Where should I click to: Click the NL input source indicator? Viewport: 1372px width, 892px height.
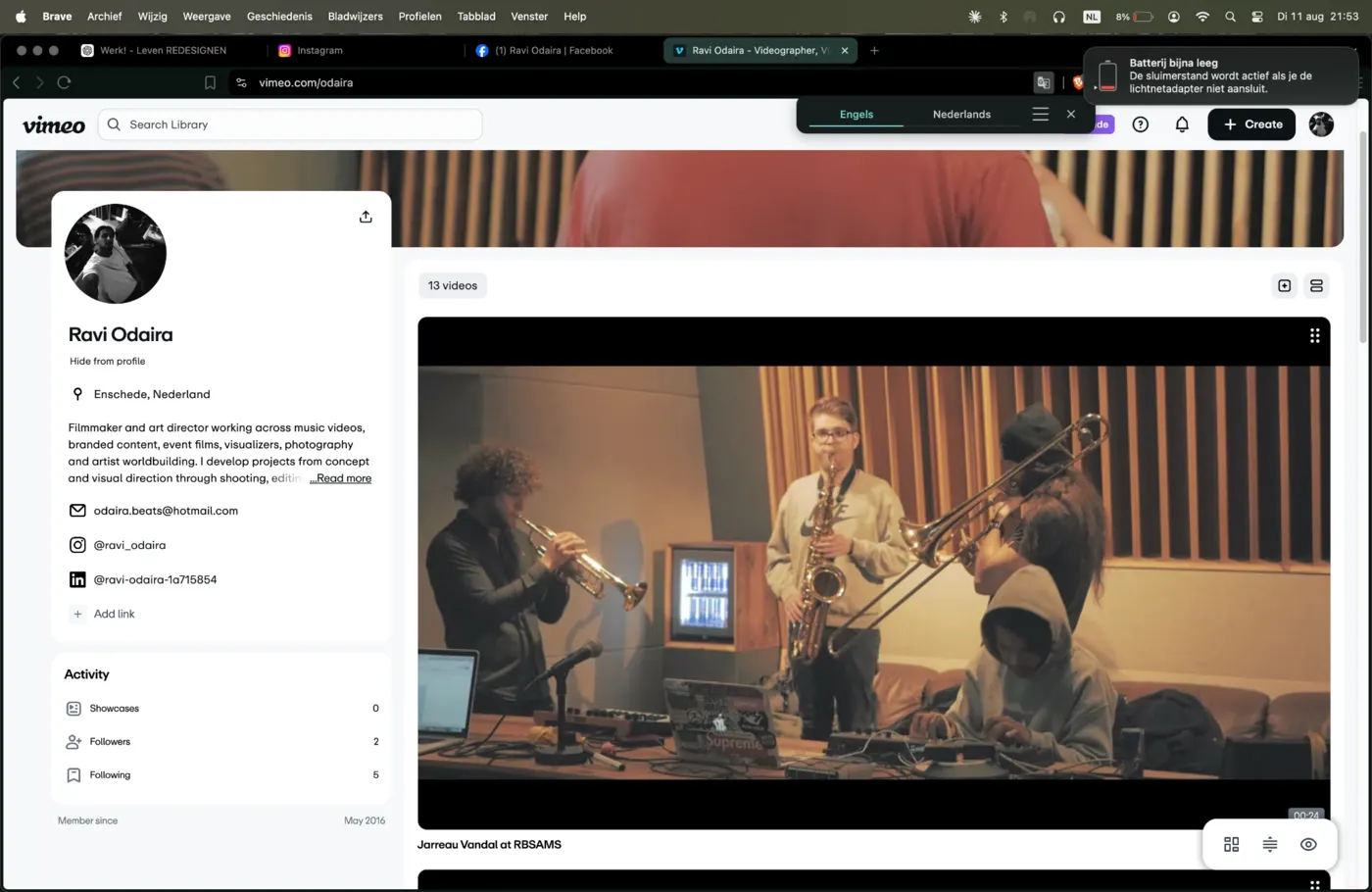pos(1091,17)
